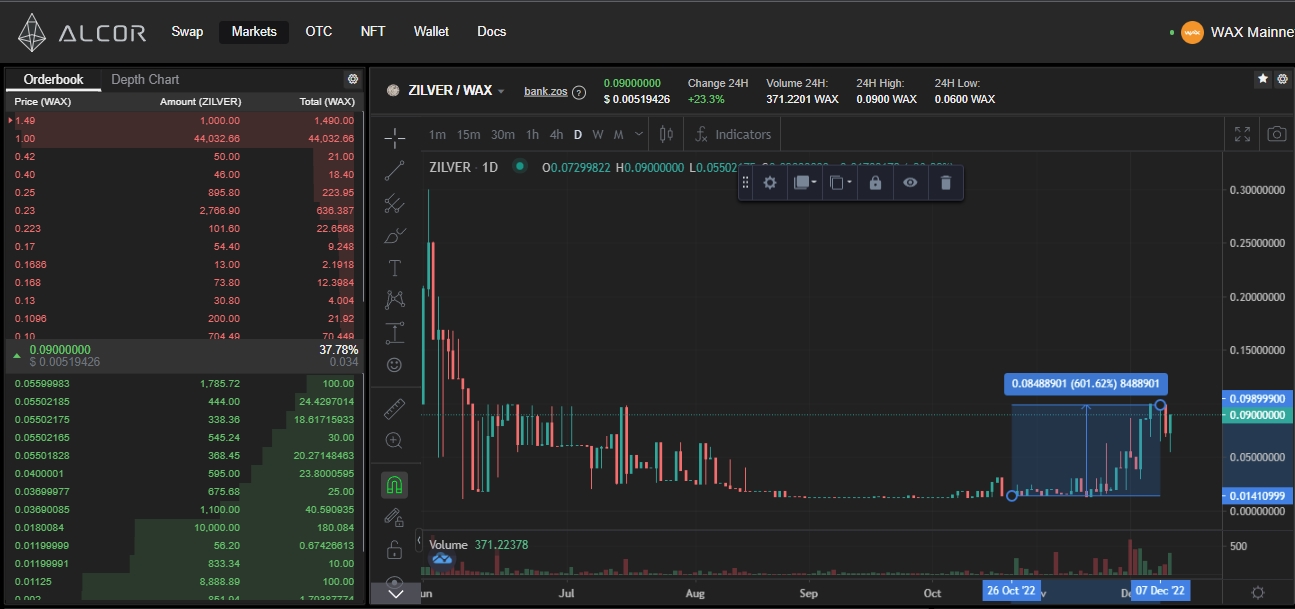
Task: Expand the drawing toolbar chevron at bottom
Action: click(x=395, y=593)
